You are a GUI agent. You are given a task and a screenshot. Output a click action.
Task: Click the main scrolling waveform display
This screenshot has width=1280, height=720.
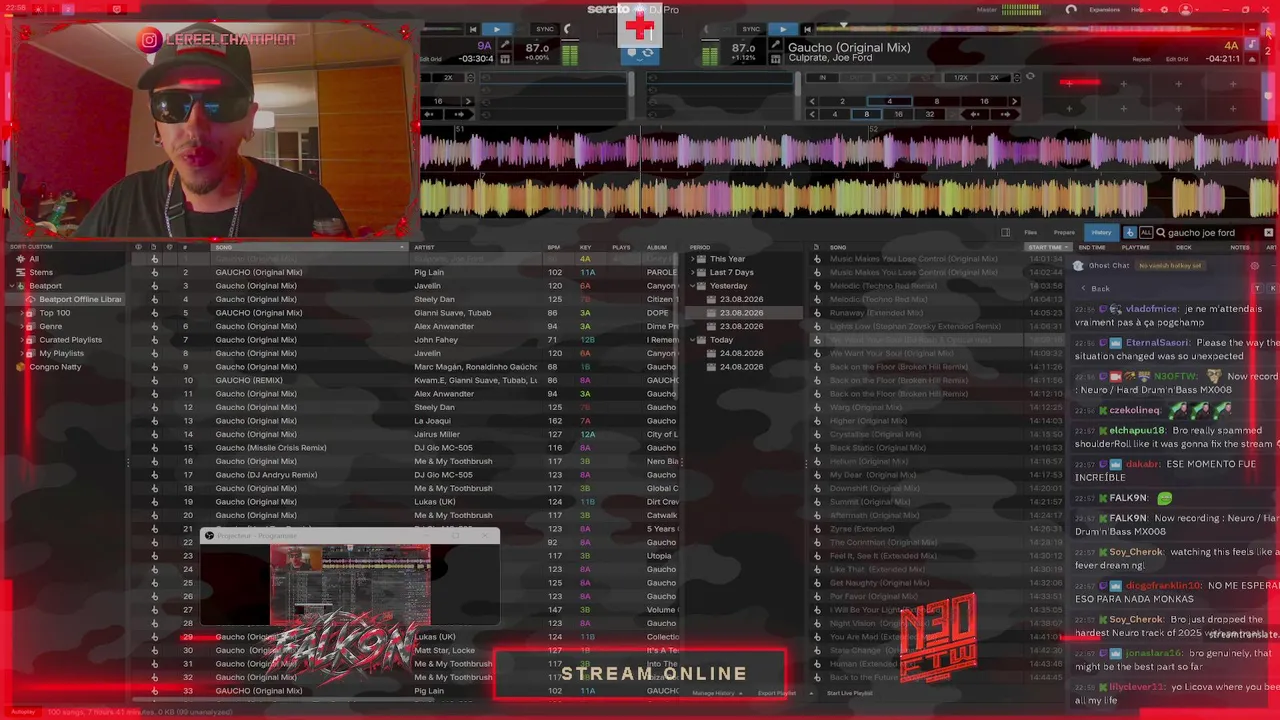tap(849, 175)
